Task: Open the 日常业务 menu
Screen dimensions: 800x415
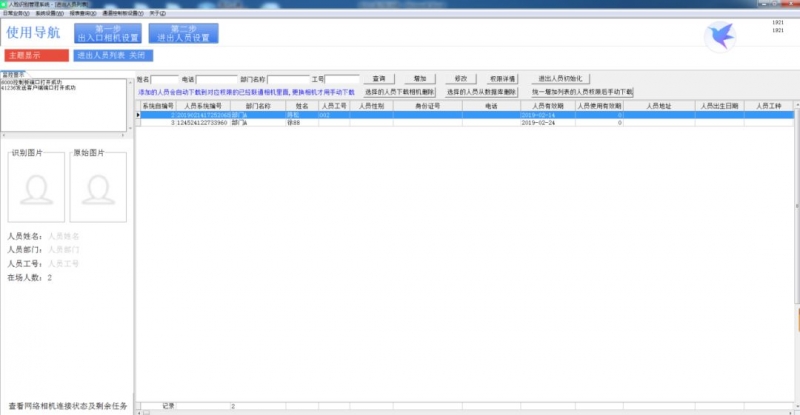Action: click(15, 13)
